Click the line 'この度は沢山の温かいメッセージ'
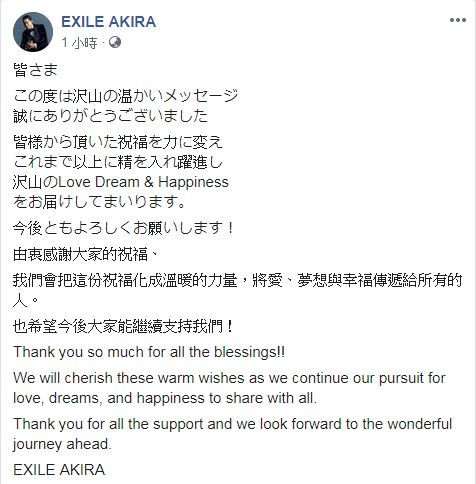Viewport: 476px width, 484px height. 126,96
